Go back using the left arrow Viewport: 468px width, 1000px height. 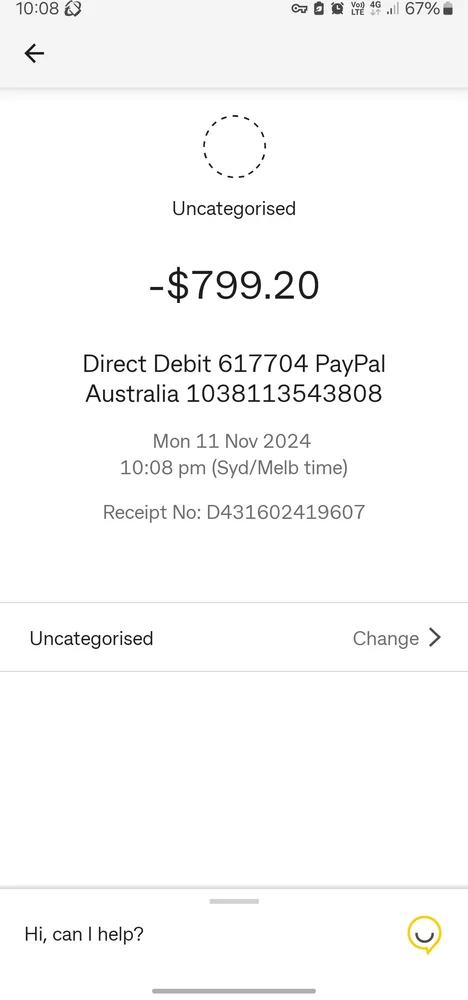[x=34, y=54]
